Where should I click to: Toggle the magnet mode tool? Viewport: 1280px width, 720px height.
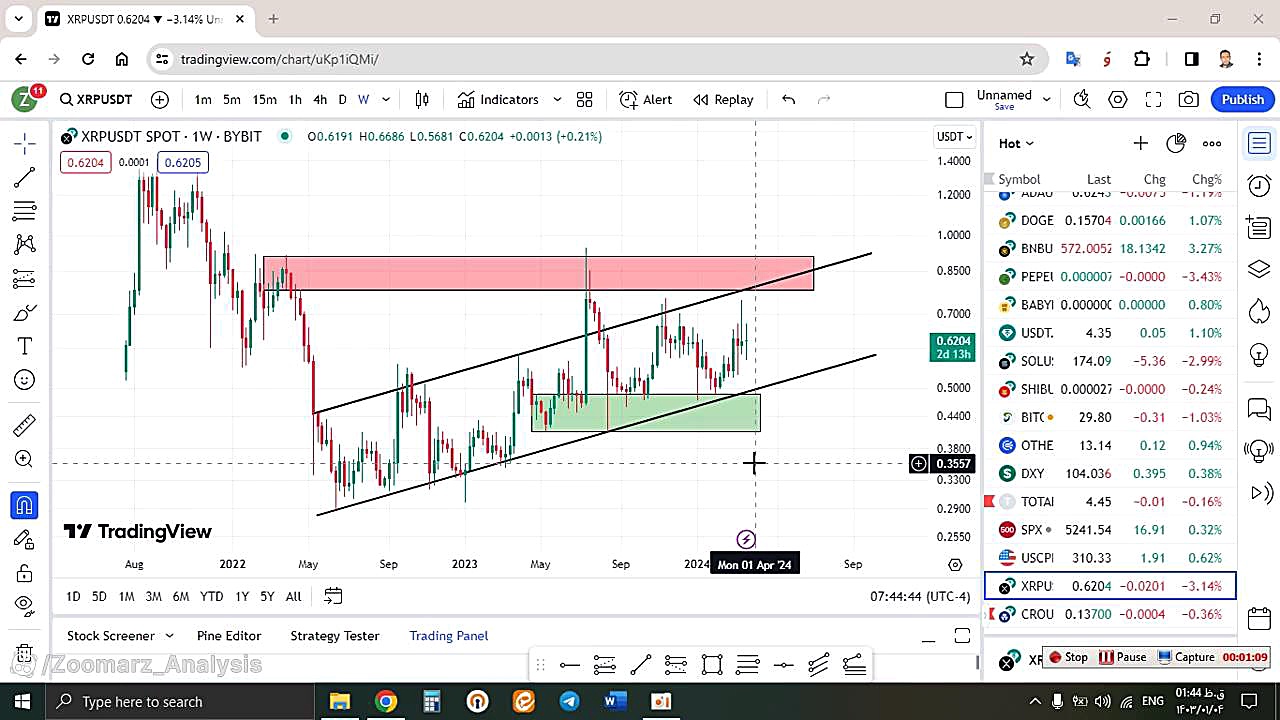pos(25,505)
